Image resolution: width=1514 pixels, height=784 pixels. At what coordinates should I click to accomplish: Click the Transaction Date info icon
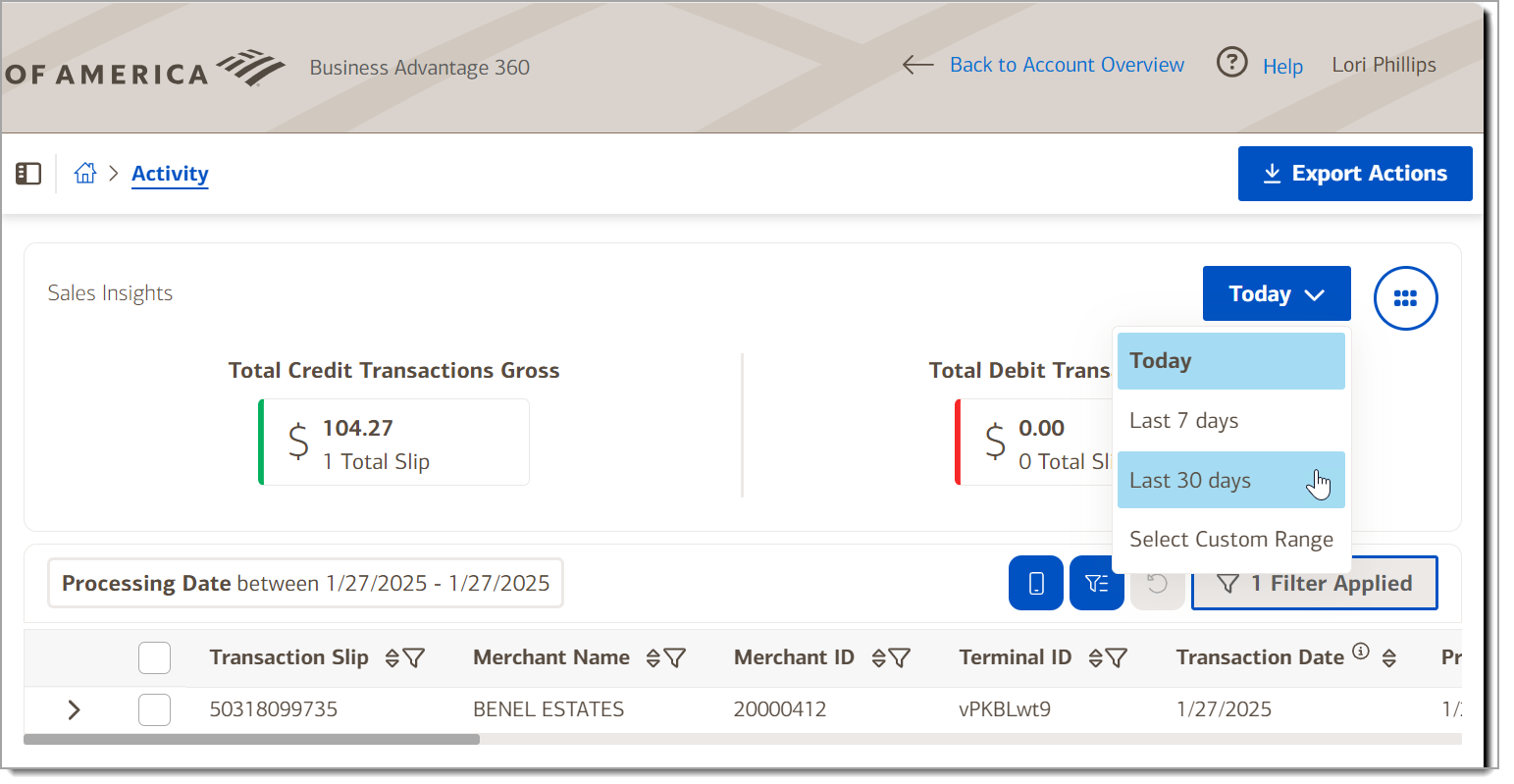[x=1361, y=651]
